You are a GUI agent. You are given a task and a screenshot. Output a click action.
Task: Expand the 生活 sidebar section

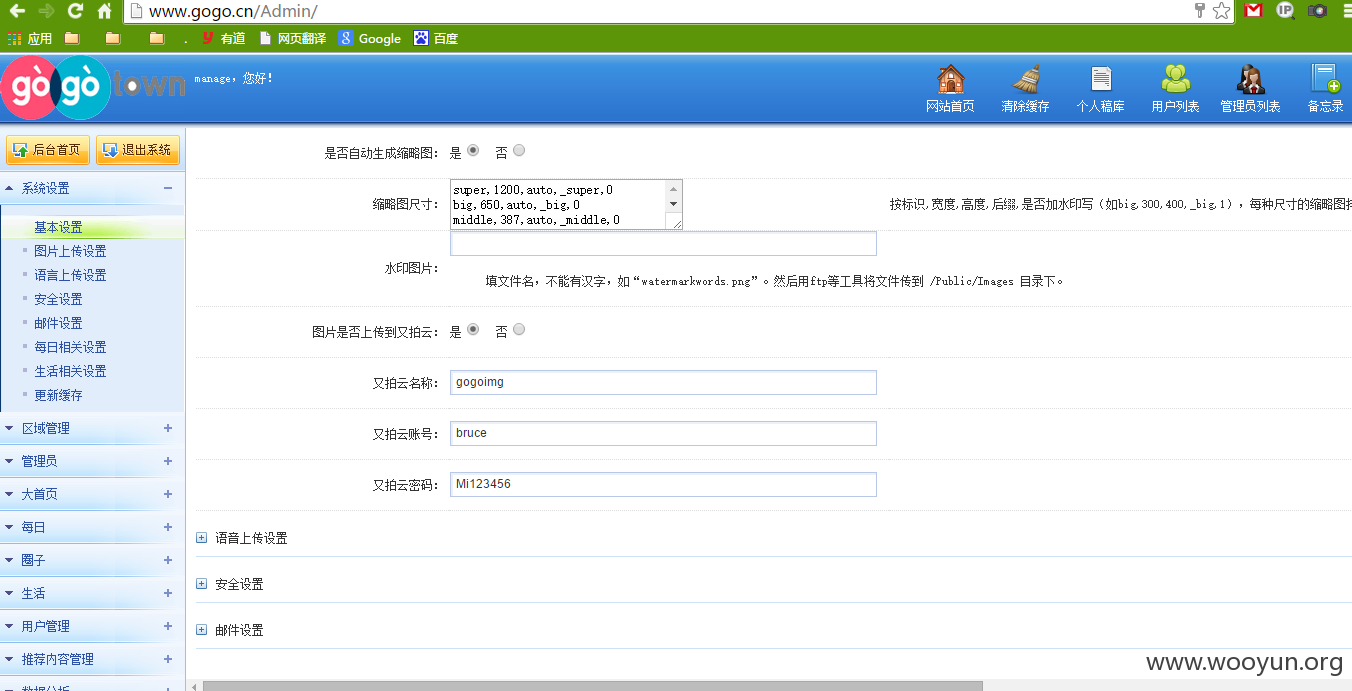click(x=168, y=593)
